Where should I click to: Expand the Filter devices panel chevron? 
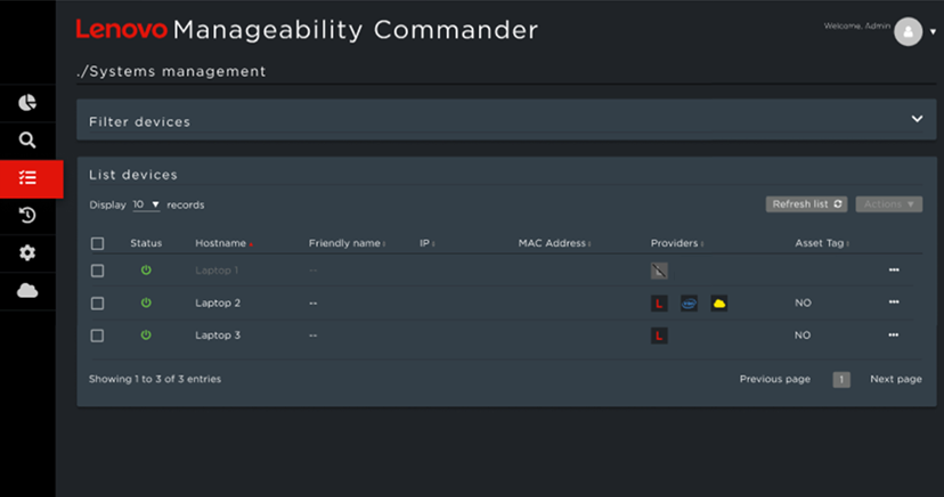pyautogui.click(x=916, y=119)
